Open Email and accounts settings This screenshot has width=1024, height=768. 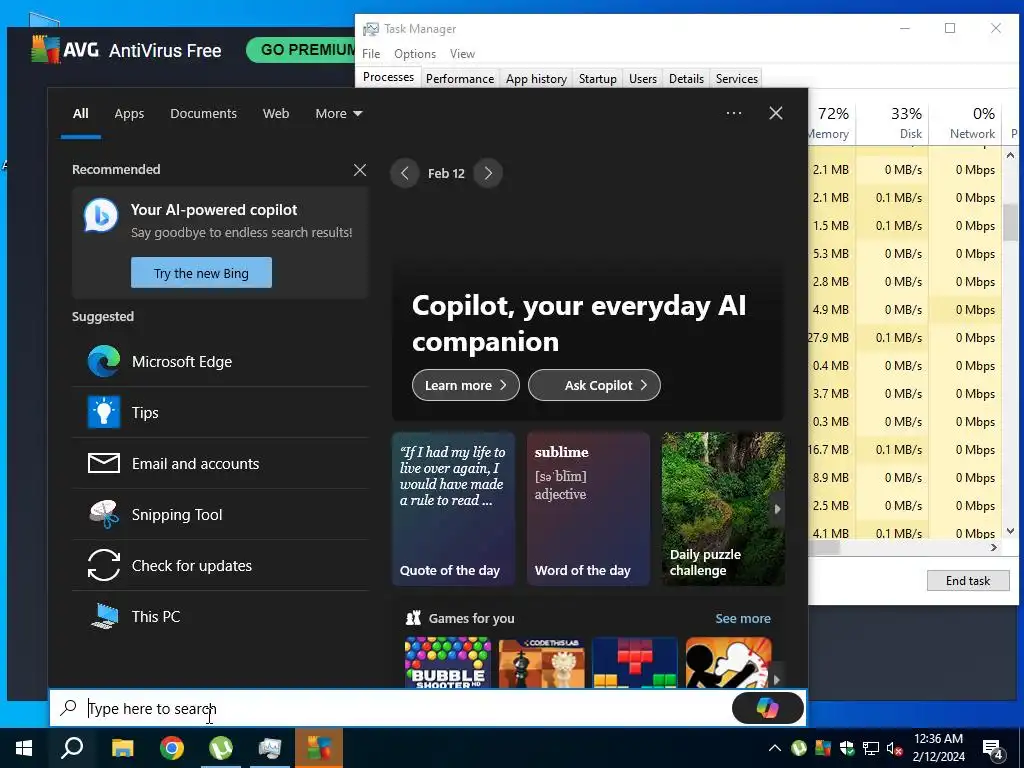221,464
